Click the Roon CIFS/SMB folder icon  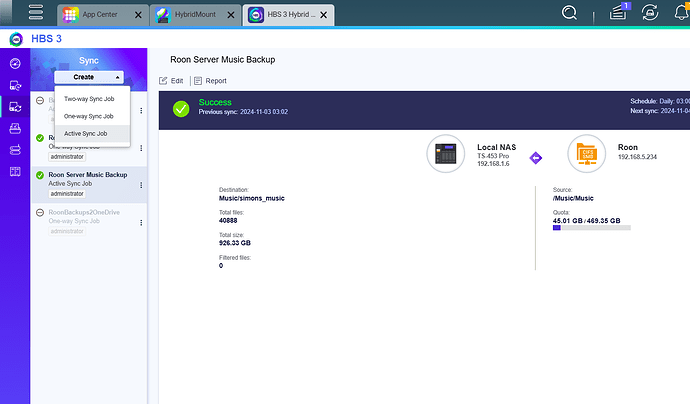click(x=587, y=154)
